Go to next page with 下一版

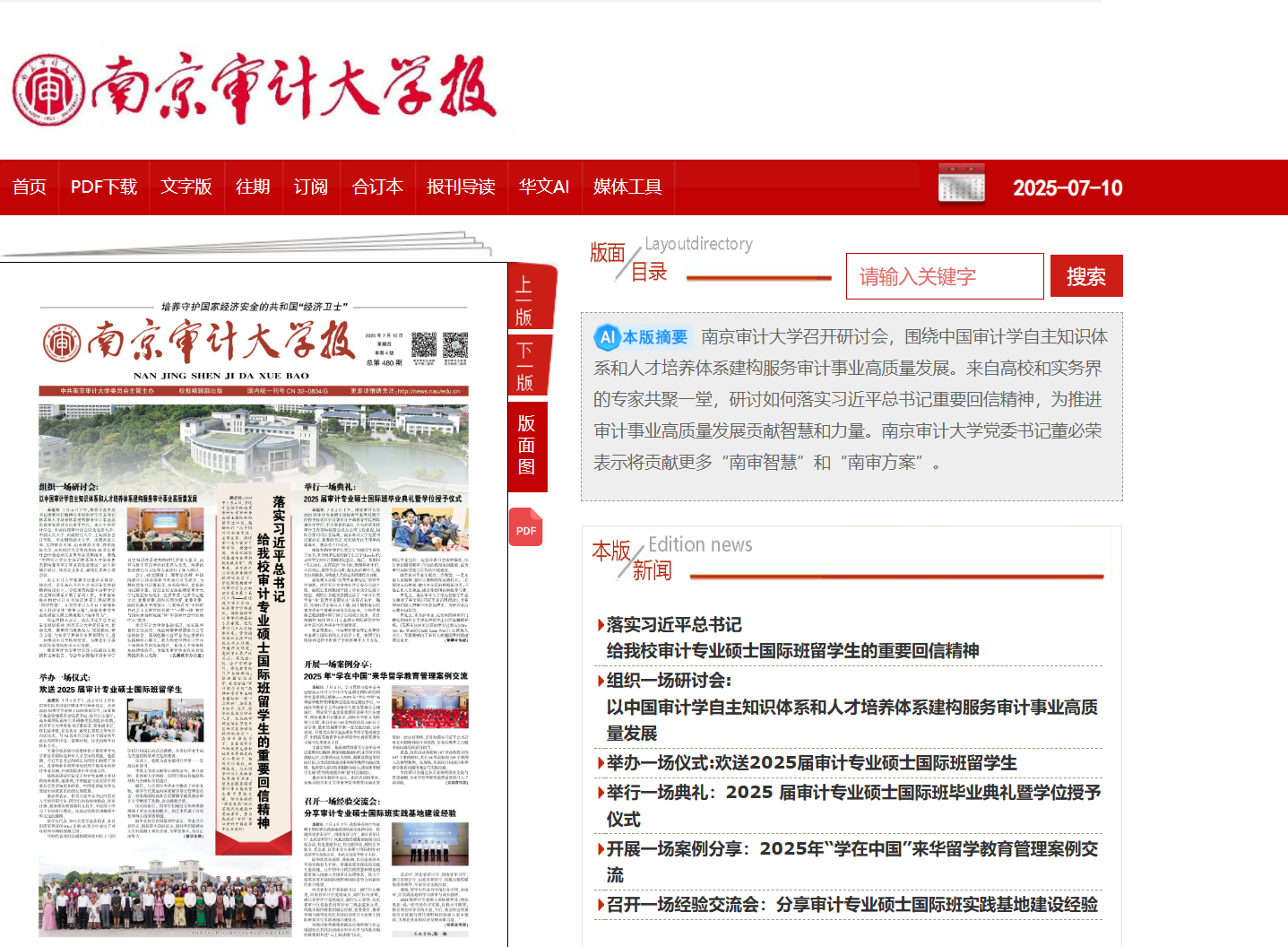(x=525, y=366)
